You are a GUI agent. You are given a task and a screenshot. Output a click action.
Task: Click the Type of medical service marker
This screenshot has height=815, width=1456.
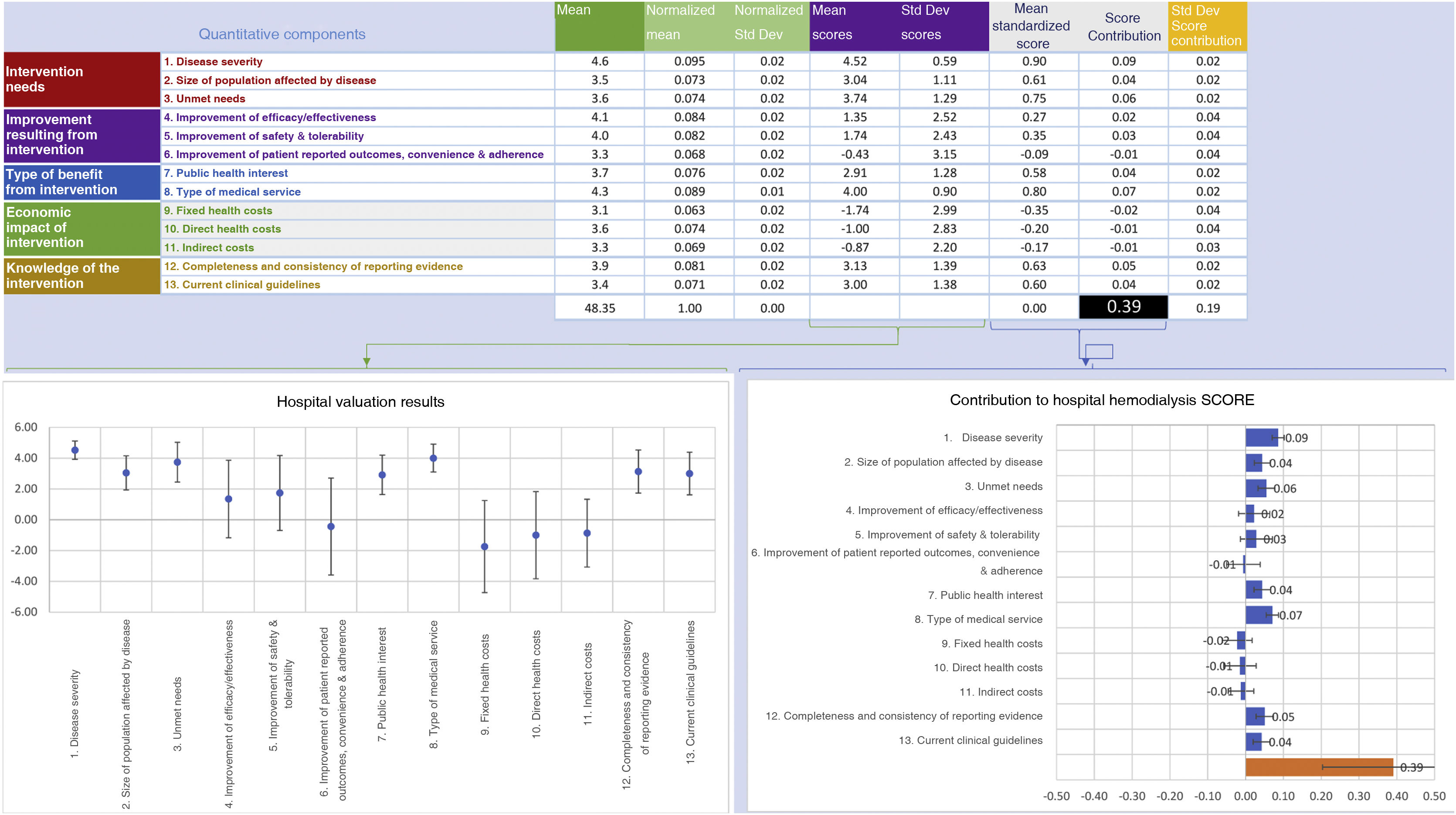(434, 458)
